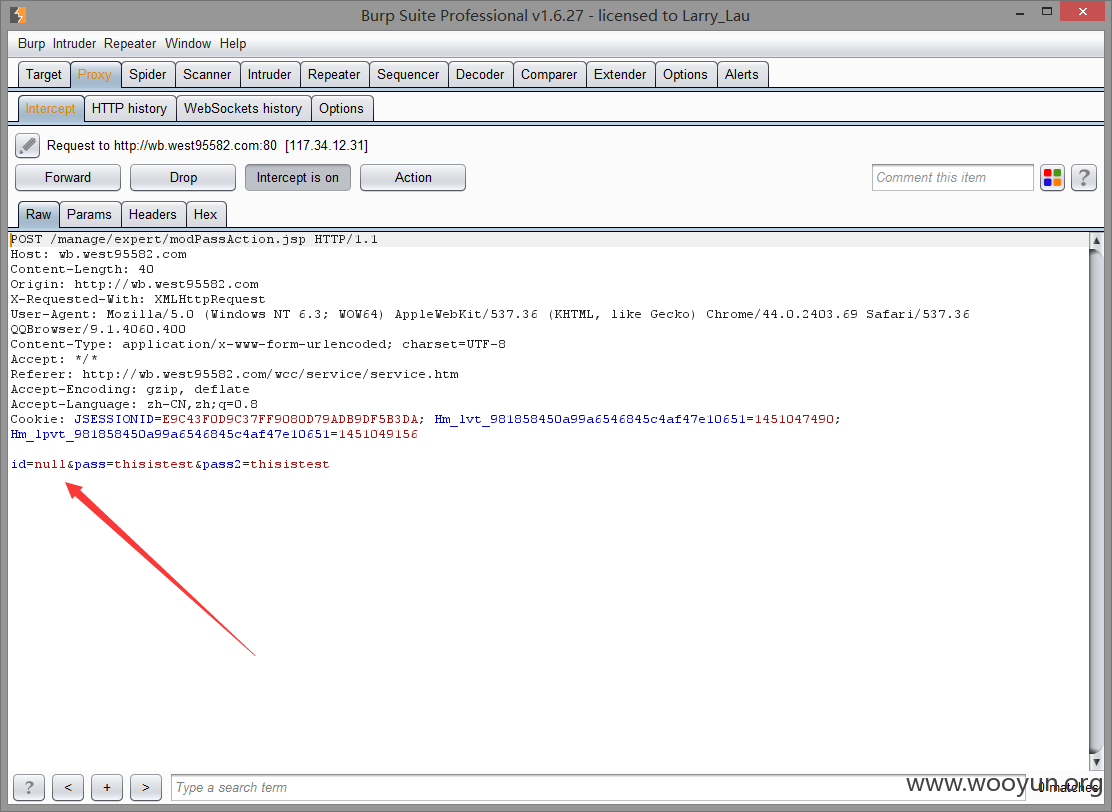Select the Raw view tab

38,214
